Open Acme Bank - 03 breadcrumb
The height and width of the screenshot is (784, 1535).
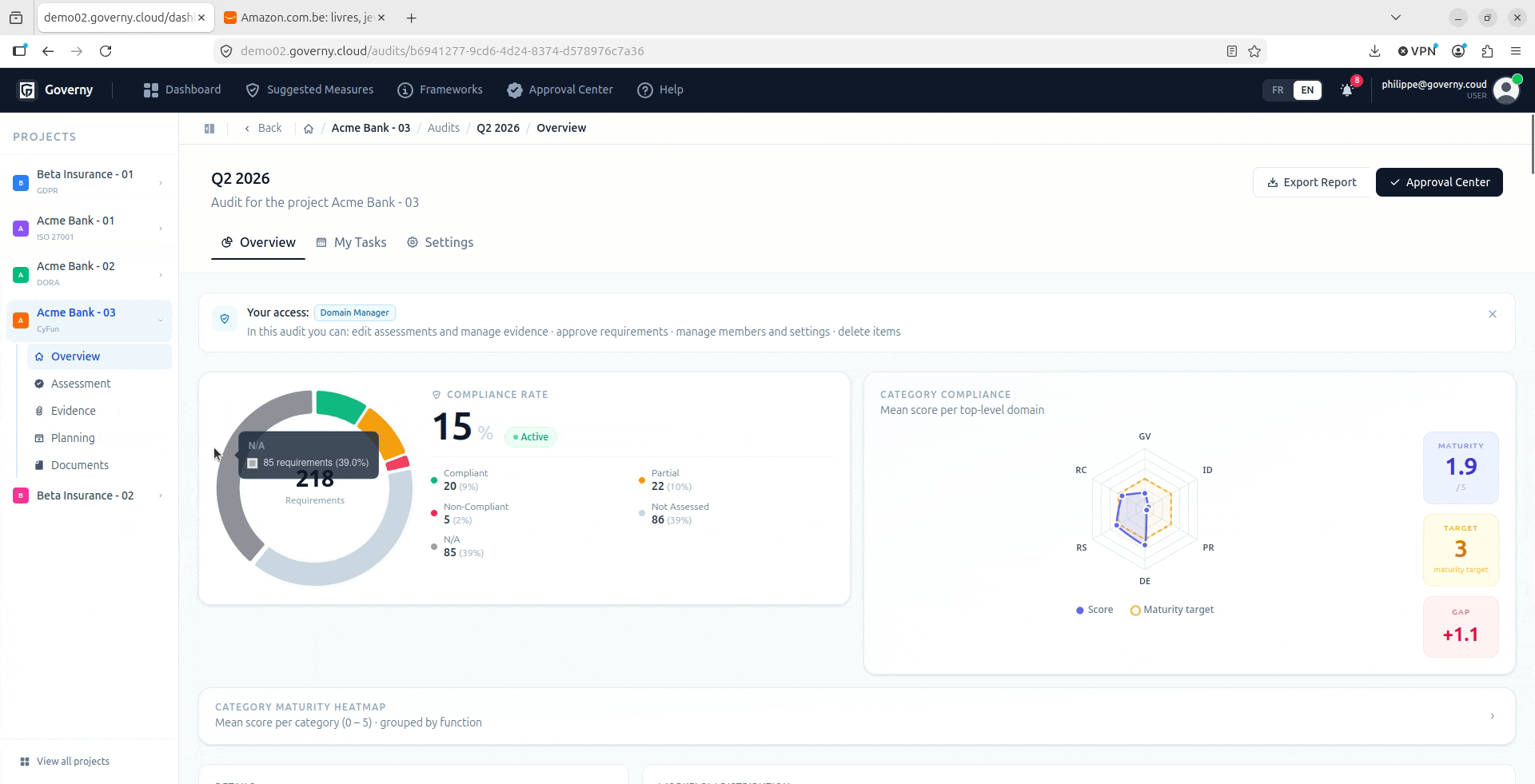(x=371, y=129)
